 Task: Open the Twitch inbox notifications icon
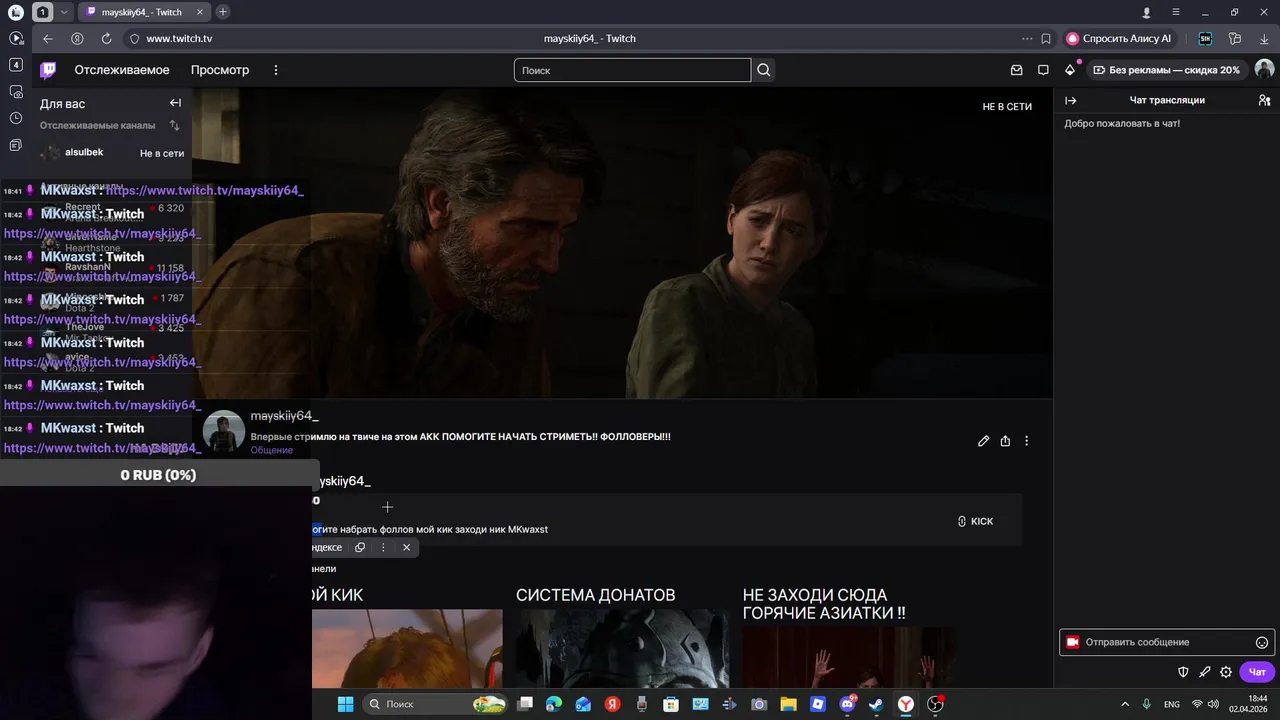[x=1017, y=70]
